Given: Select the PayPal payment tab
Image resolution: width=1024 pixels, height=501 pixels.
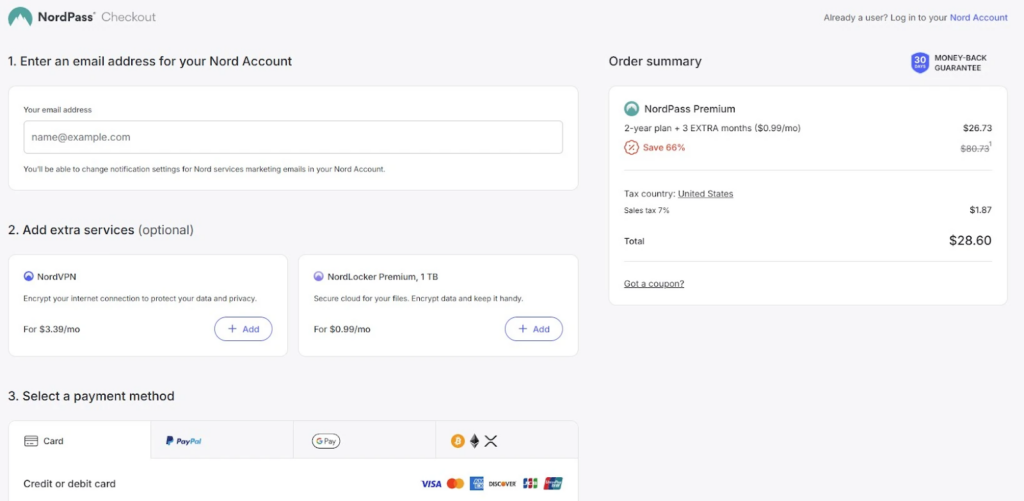Looking at the screenshot, I should point(222,440).
